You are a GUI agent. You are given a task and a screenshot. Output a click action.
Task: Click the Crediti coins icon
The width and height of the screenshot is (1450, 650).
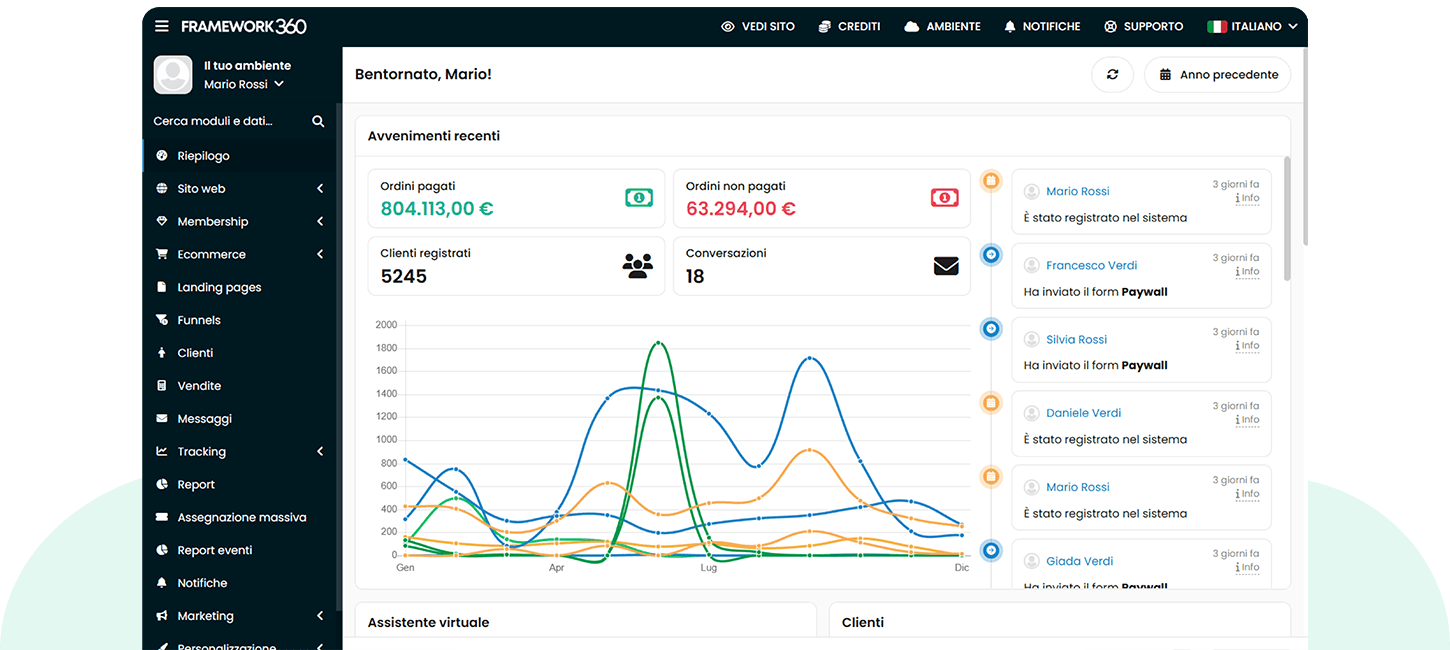(x=824, y=27)
